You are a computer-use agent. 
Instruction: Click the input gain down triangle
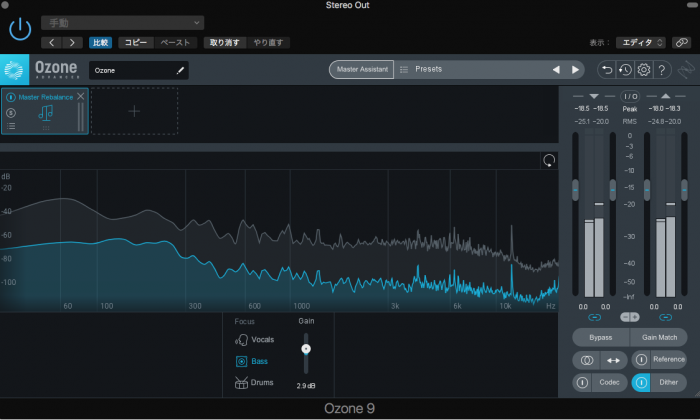click(594, 96)
